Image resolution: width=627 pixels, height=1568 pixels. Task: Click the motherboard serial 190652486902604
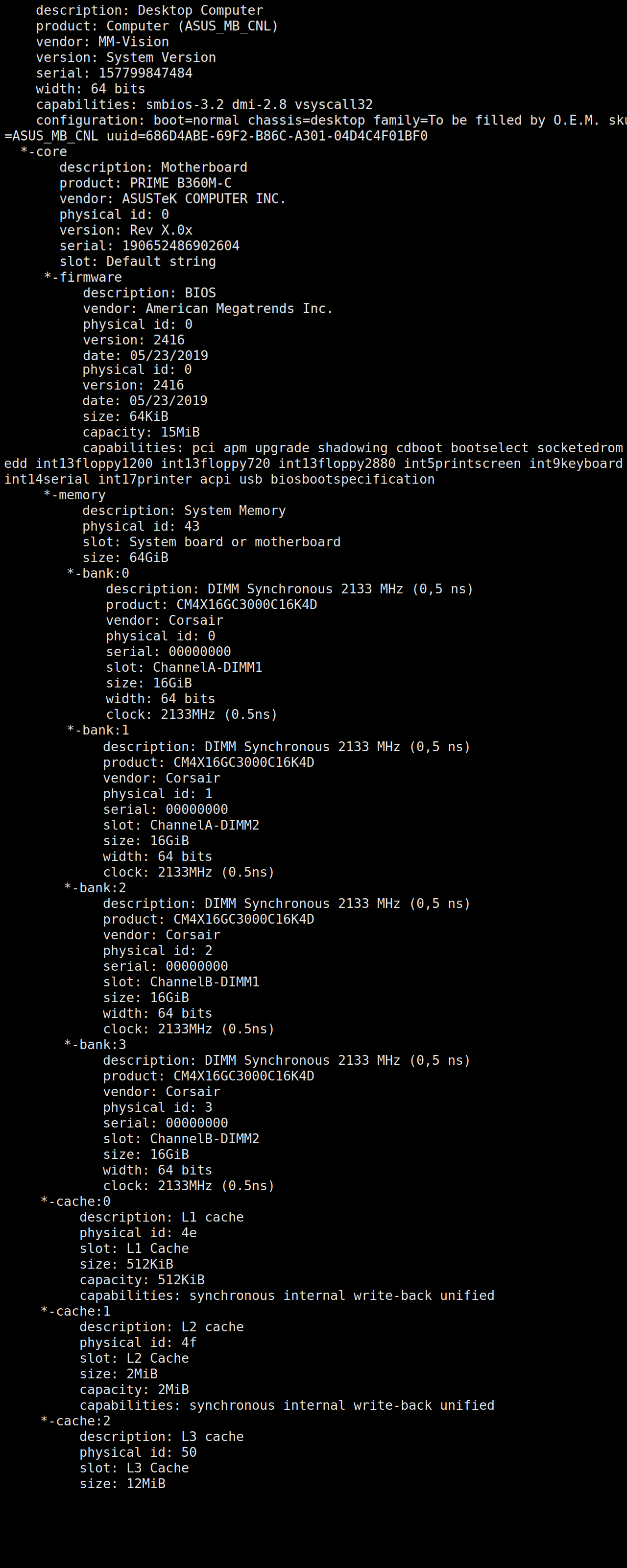click(x=180, y=246)
